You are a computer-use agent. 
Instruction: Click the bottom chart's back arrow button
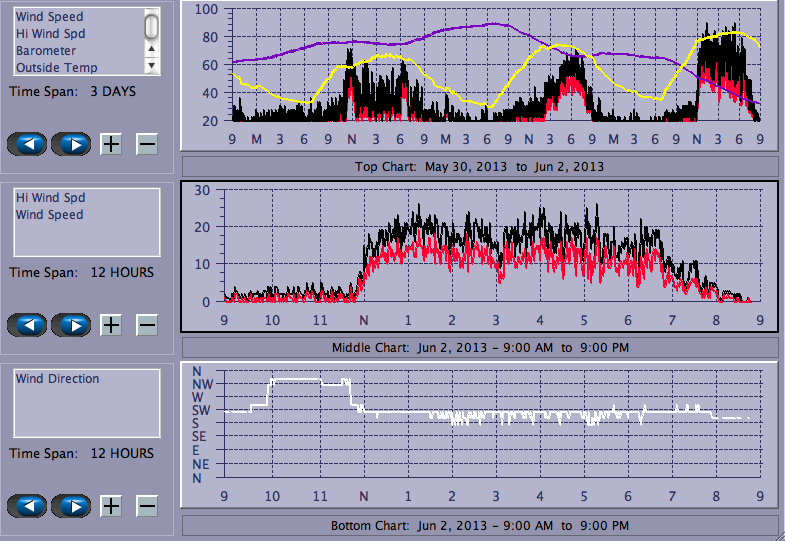28,506
